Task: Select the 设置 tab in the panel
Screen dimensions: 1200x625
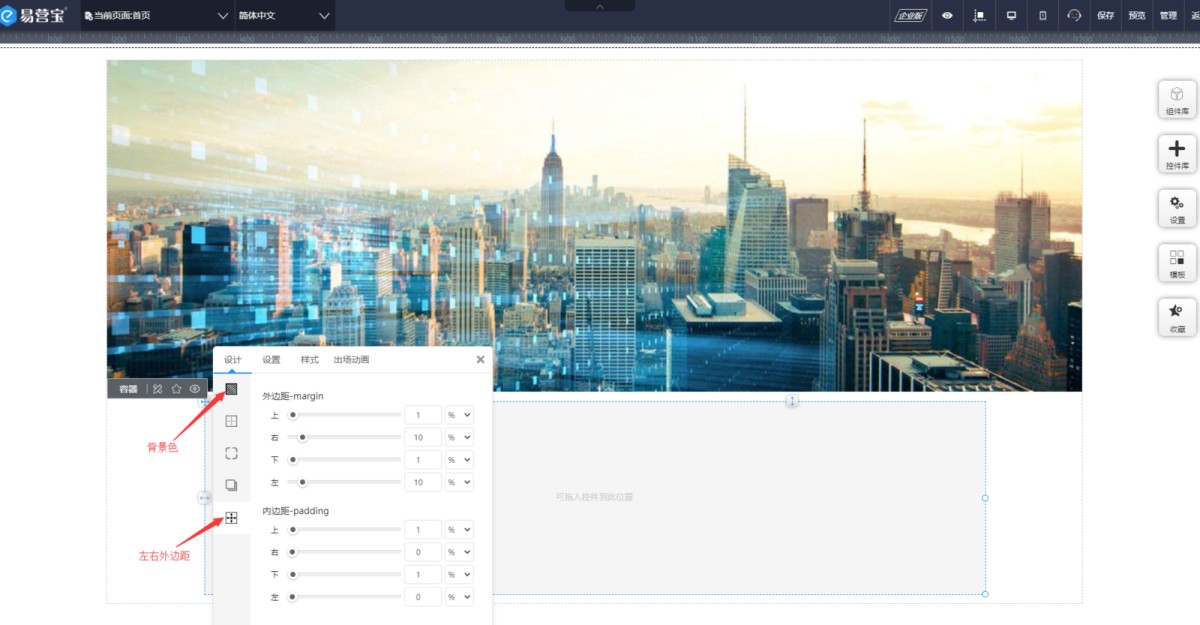Action: point(271,360)
